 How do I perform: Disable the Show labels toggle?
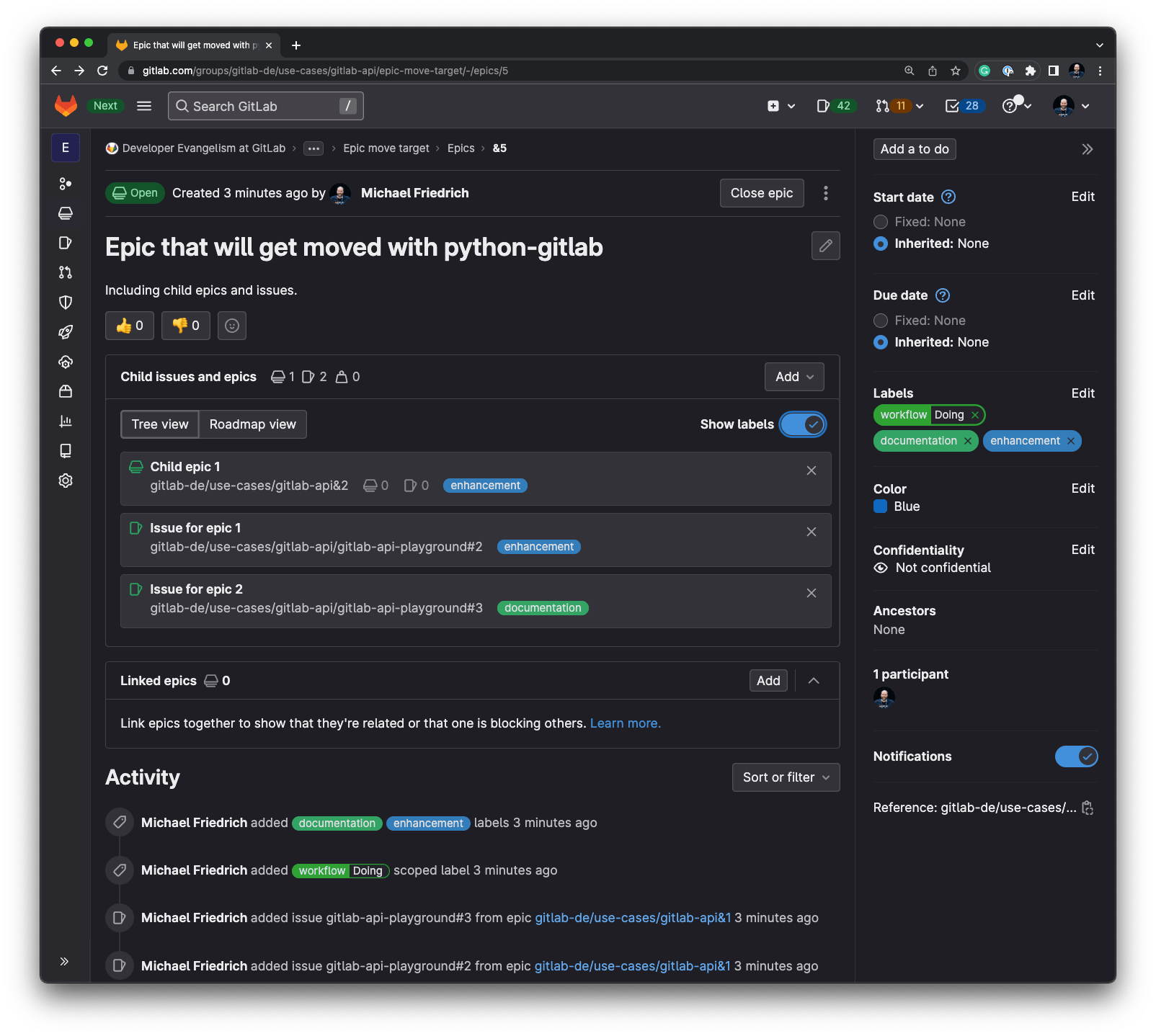click(x=802, y=424)
